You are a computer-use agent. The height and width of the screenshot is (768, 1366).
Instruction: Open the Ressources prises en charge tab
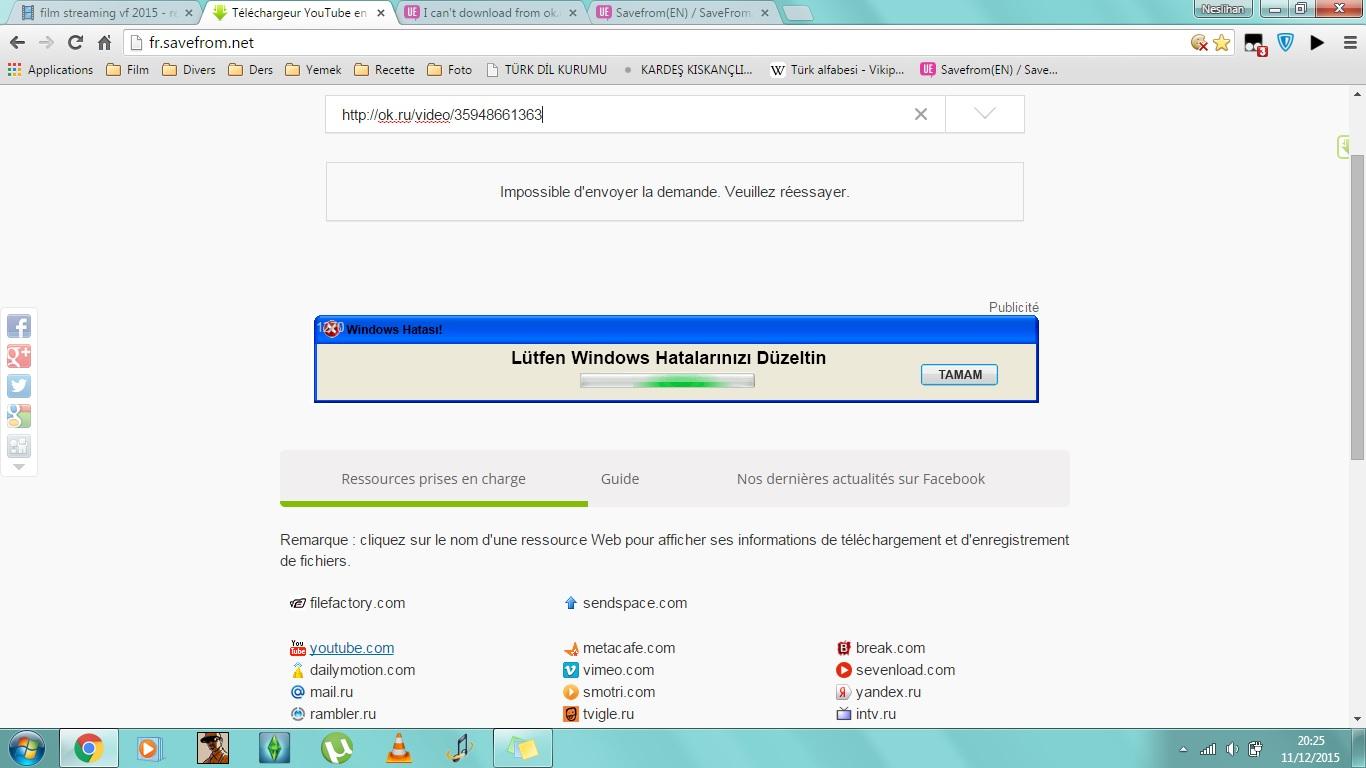click(433, 479)
